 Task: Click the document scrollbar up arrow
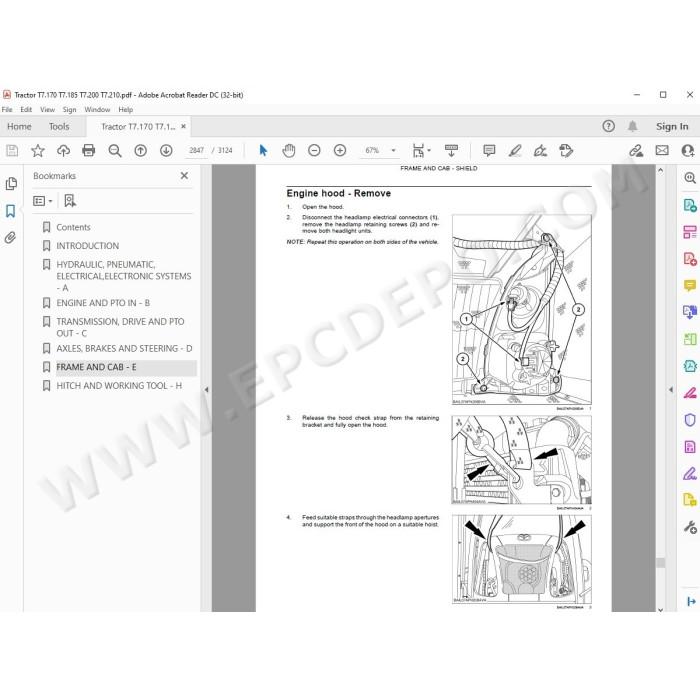pos(660,170)
